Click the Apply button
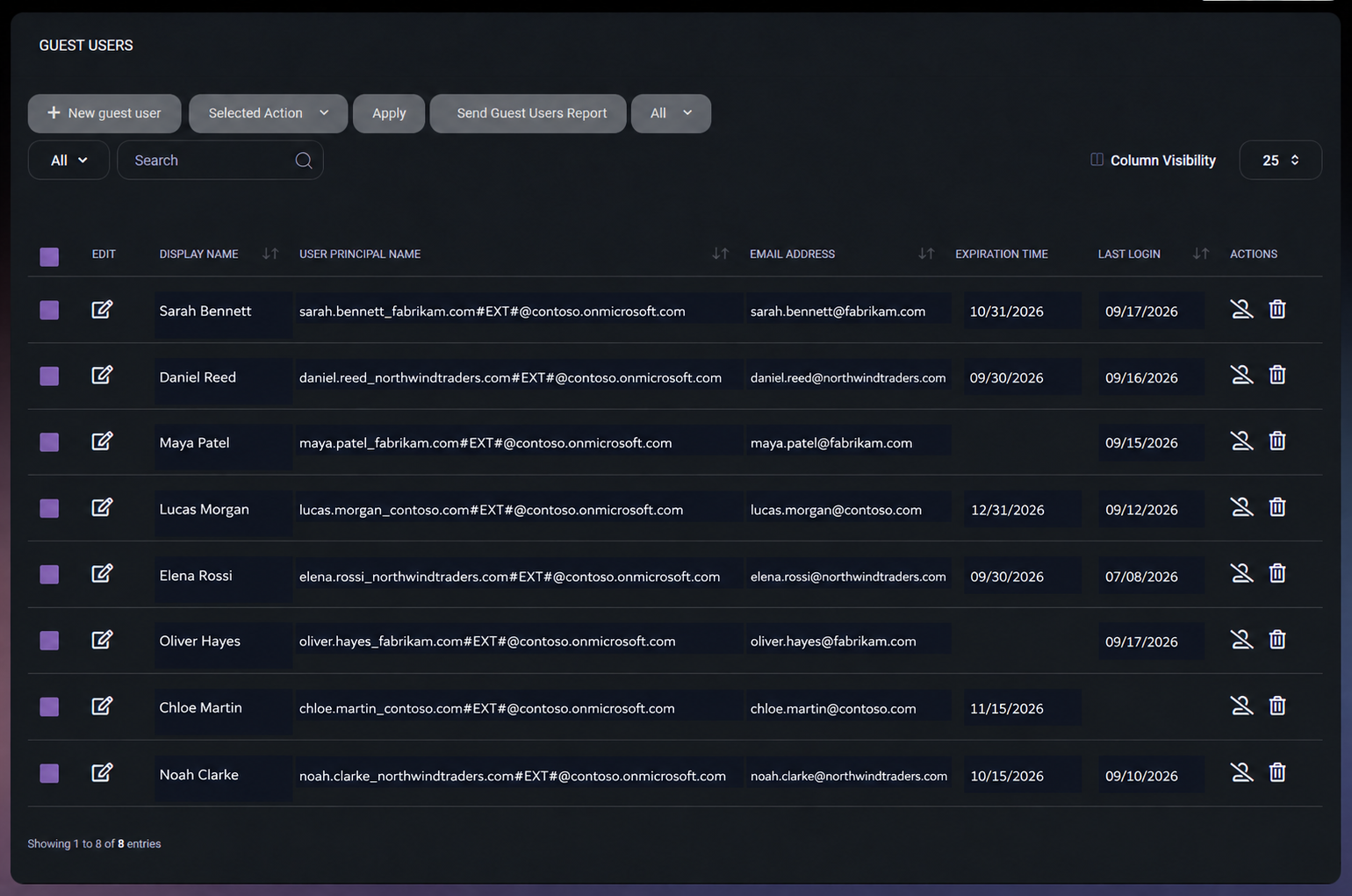Screen dimensions: 1352x896 click(x=389, y=113)
